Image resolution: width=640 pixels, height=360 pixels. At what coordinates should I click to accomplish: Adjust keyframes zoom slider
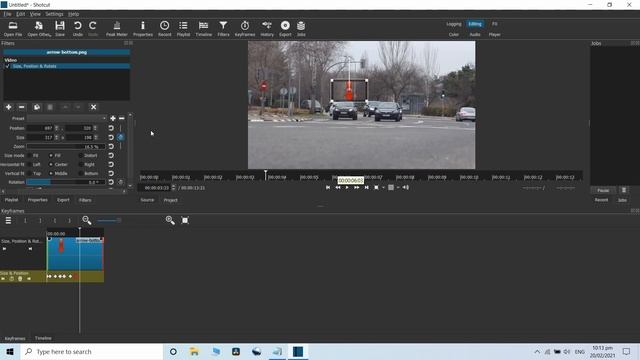click(x=109, y=220)
